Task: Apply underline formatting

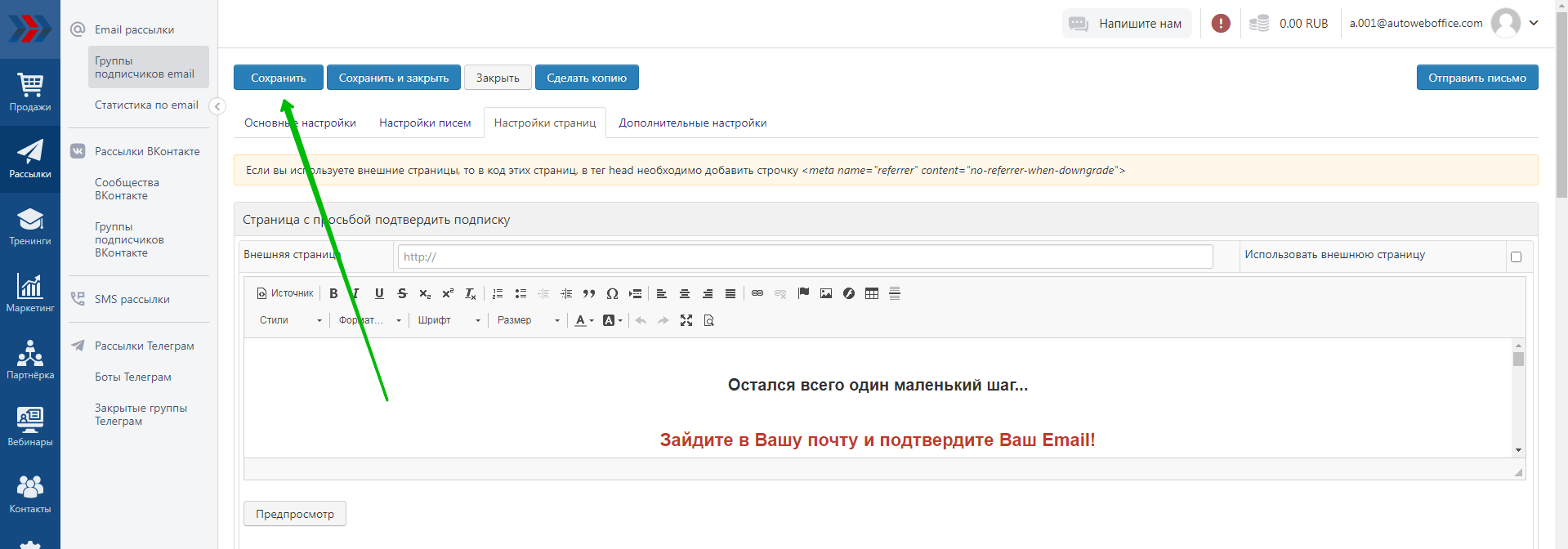Action: coord(379,293)
